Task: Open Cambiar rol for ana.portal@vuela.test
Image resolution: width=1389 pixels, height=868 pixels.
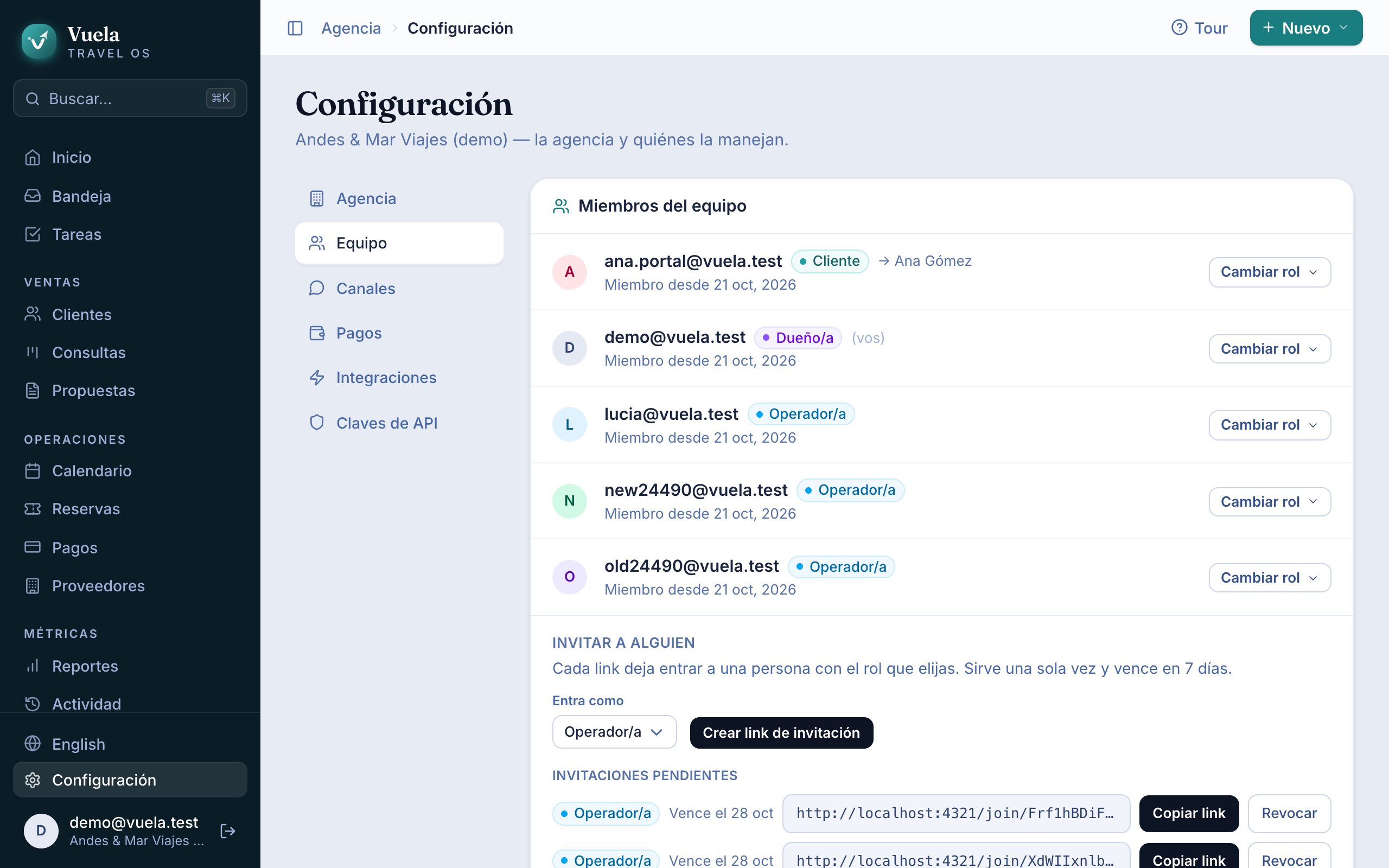Action: tap(1270, 272)
